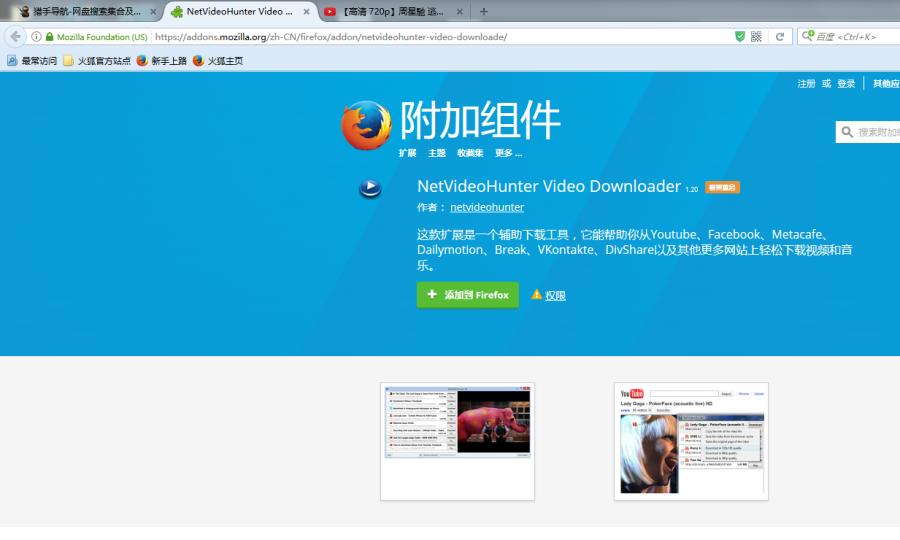Screen dimensions: 900x540
Task: Open the 最常访问 bookmark
Action: 32,61
